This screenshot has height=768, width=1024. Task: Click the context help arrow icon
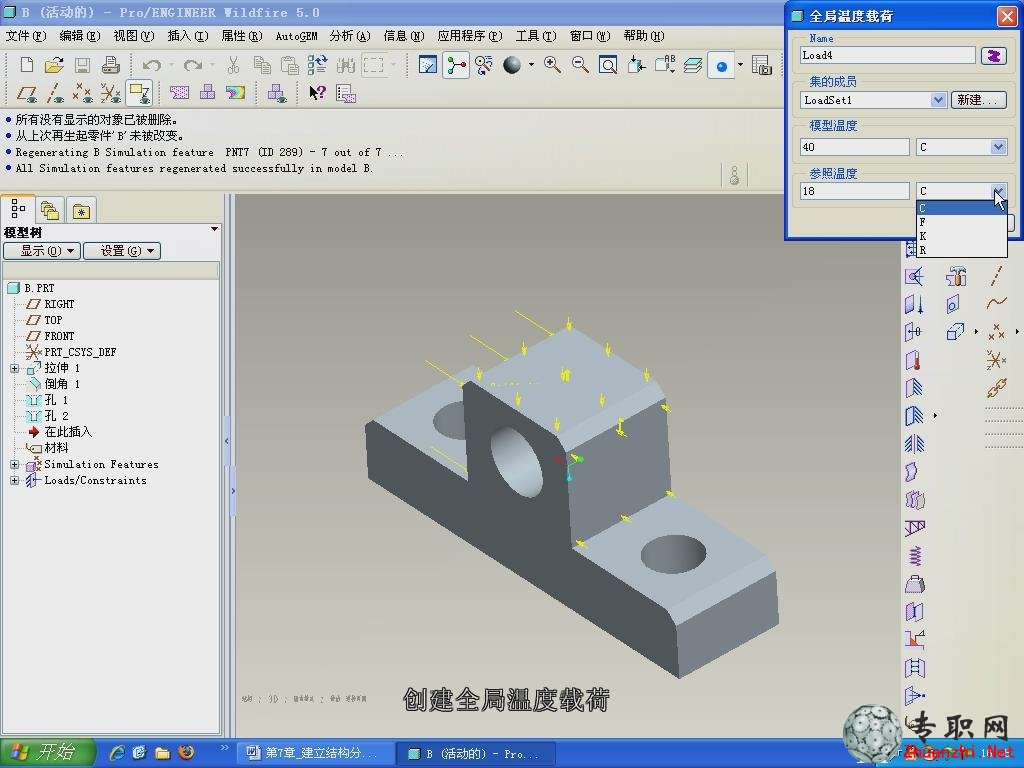(317, 93)
